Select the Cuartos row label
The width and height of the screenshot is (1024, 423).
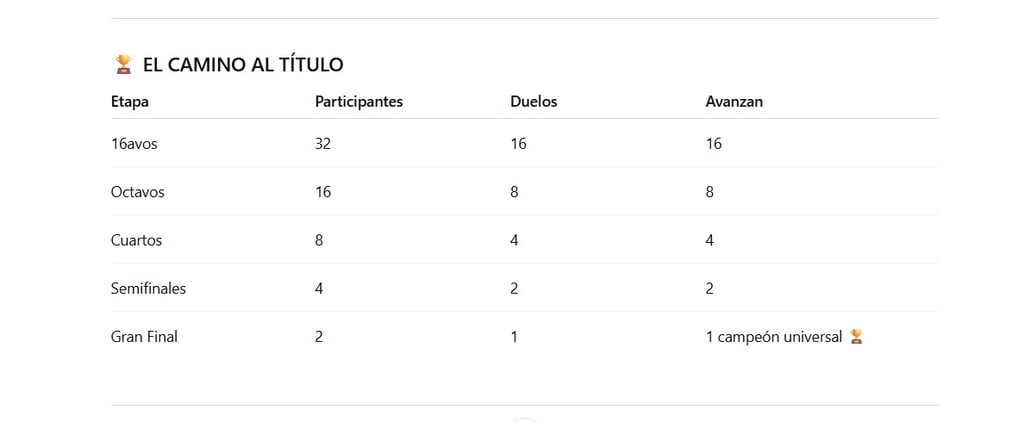(136, 240)
